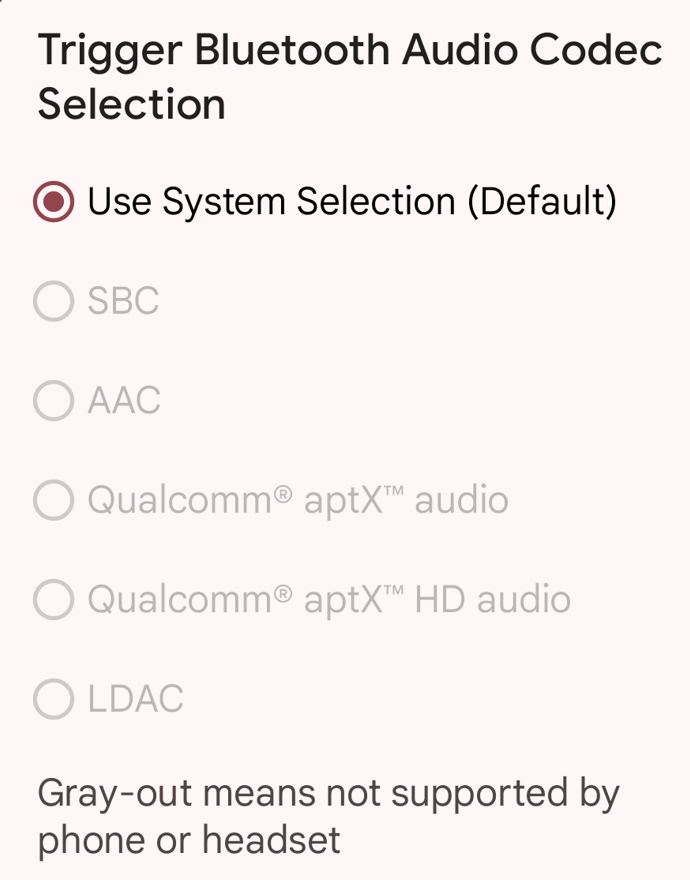Click the word "HD" in the aptX HD option
This screenshot has height=880, width=690.
pyautogui.click(x=440, y=600)
